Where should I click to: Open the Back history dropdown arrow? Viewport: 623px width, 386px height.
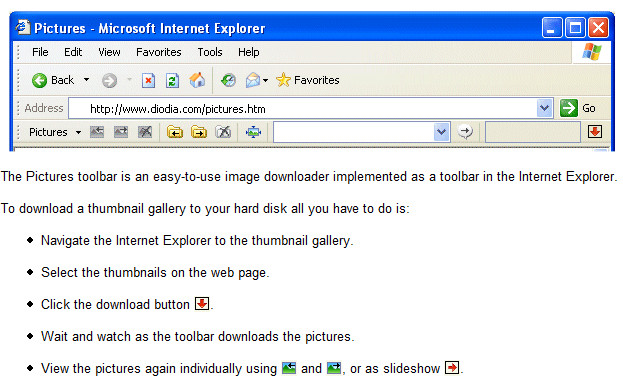pos(86,80)
